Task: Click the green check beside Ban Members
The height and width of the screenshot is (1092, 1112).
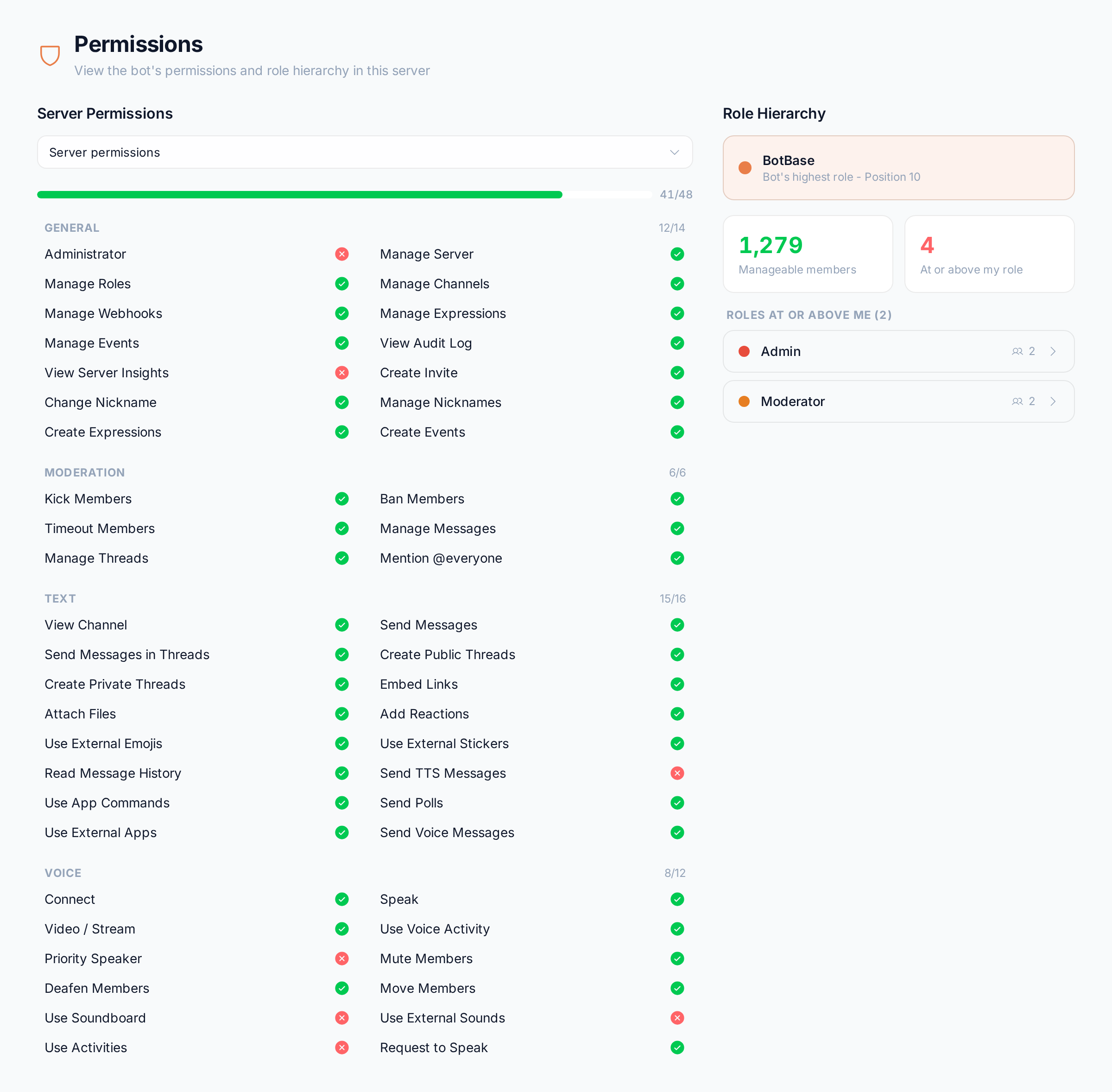Action: pos(677,499)
